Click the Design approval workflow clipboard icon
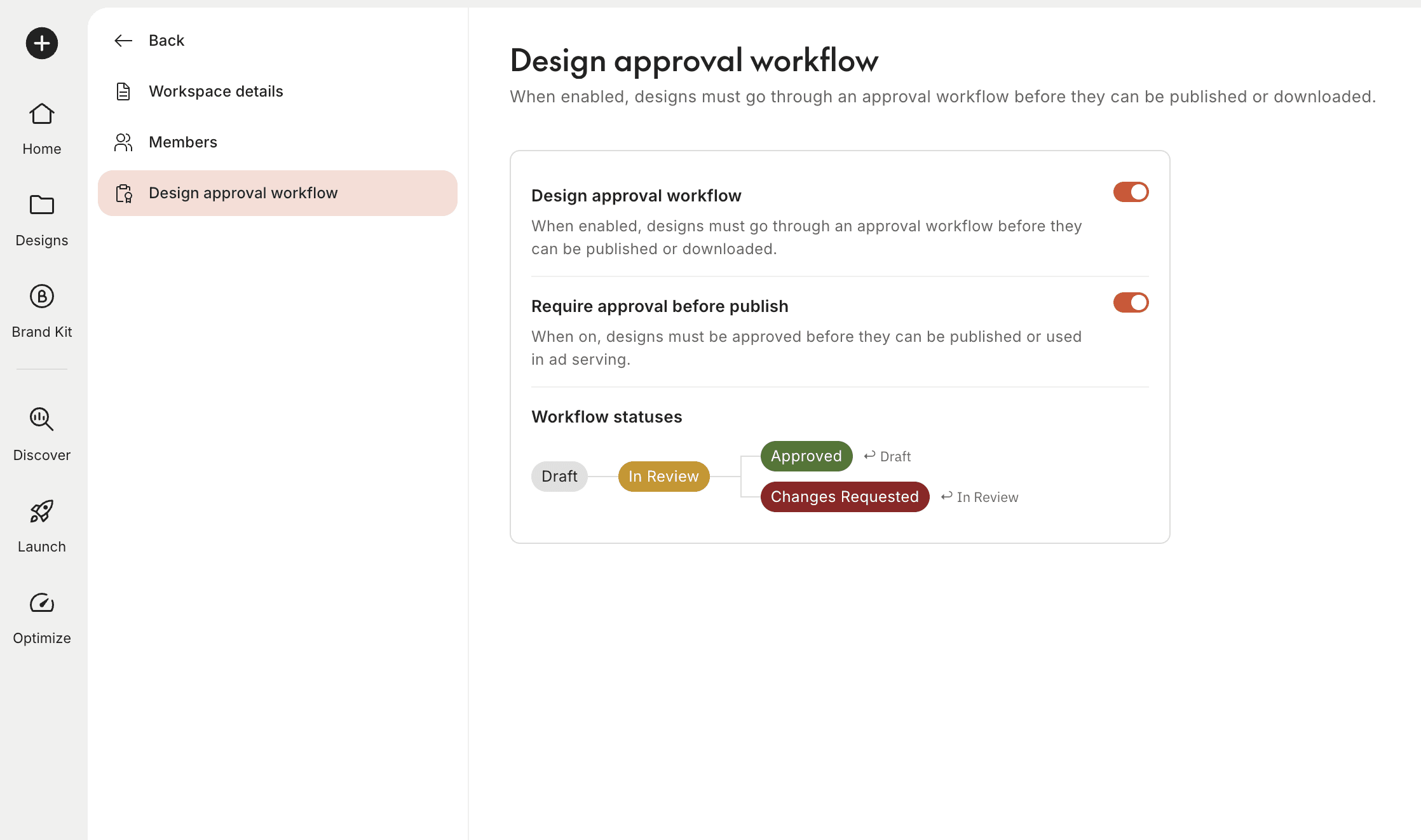1421x840 pixels. point(123,193)
